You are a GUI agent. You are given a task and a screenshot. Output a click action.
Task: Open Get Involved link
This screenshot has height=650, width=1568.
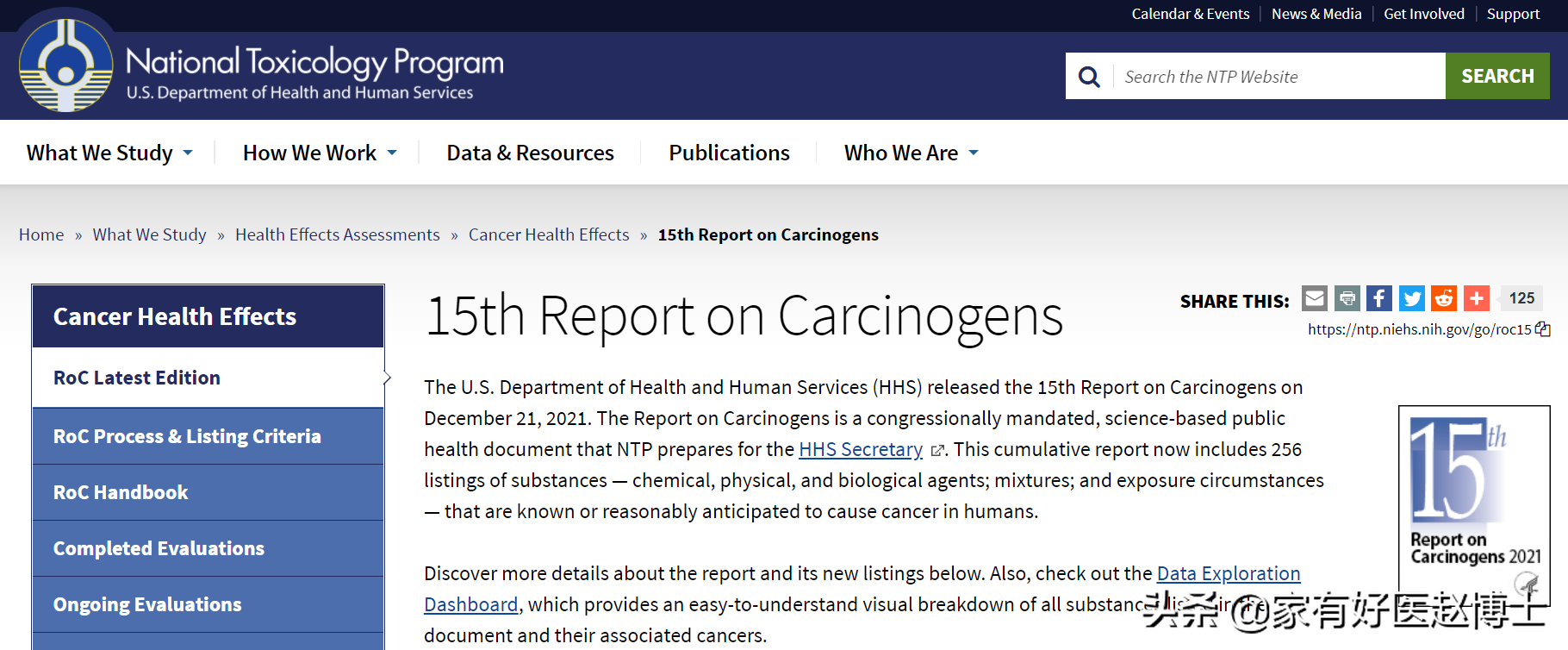pos(1423,14)
